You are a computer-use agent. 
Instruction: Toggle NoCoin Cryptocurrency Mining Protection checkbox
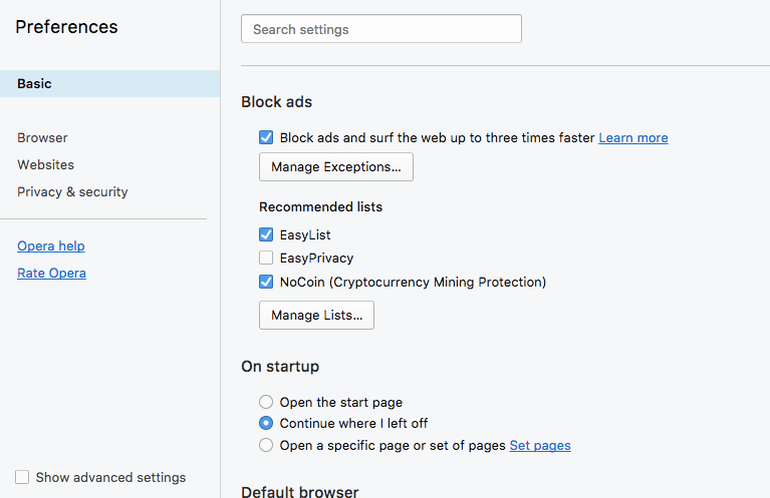[266, 282]
